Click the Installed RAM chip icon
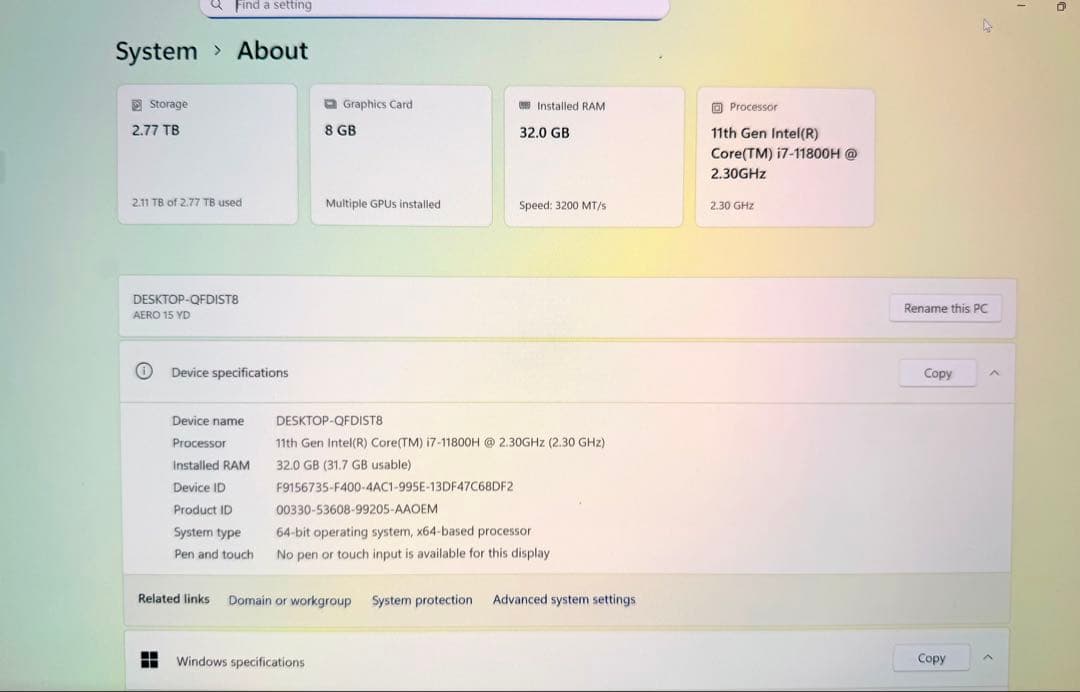The image size is (1080, 692). tap(525, 106)
